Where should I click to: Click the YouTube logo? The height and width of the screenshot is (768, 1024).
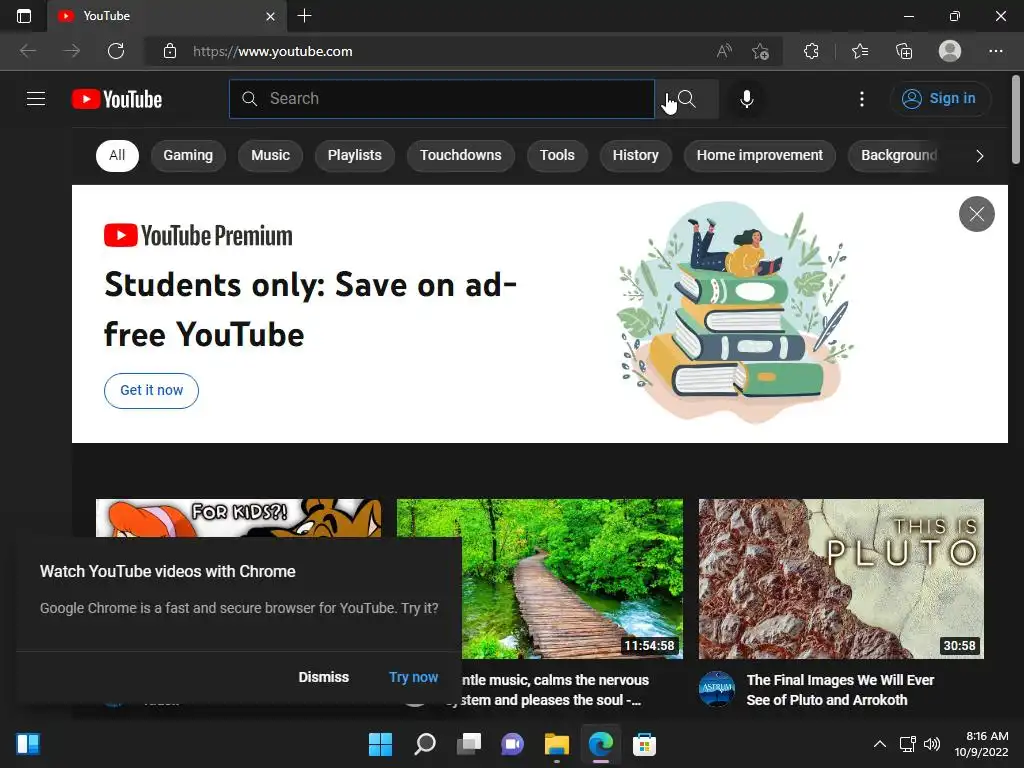pyautogui.click(x=117, y=99)
